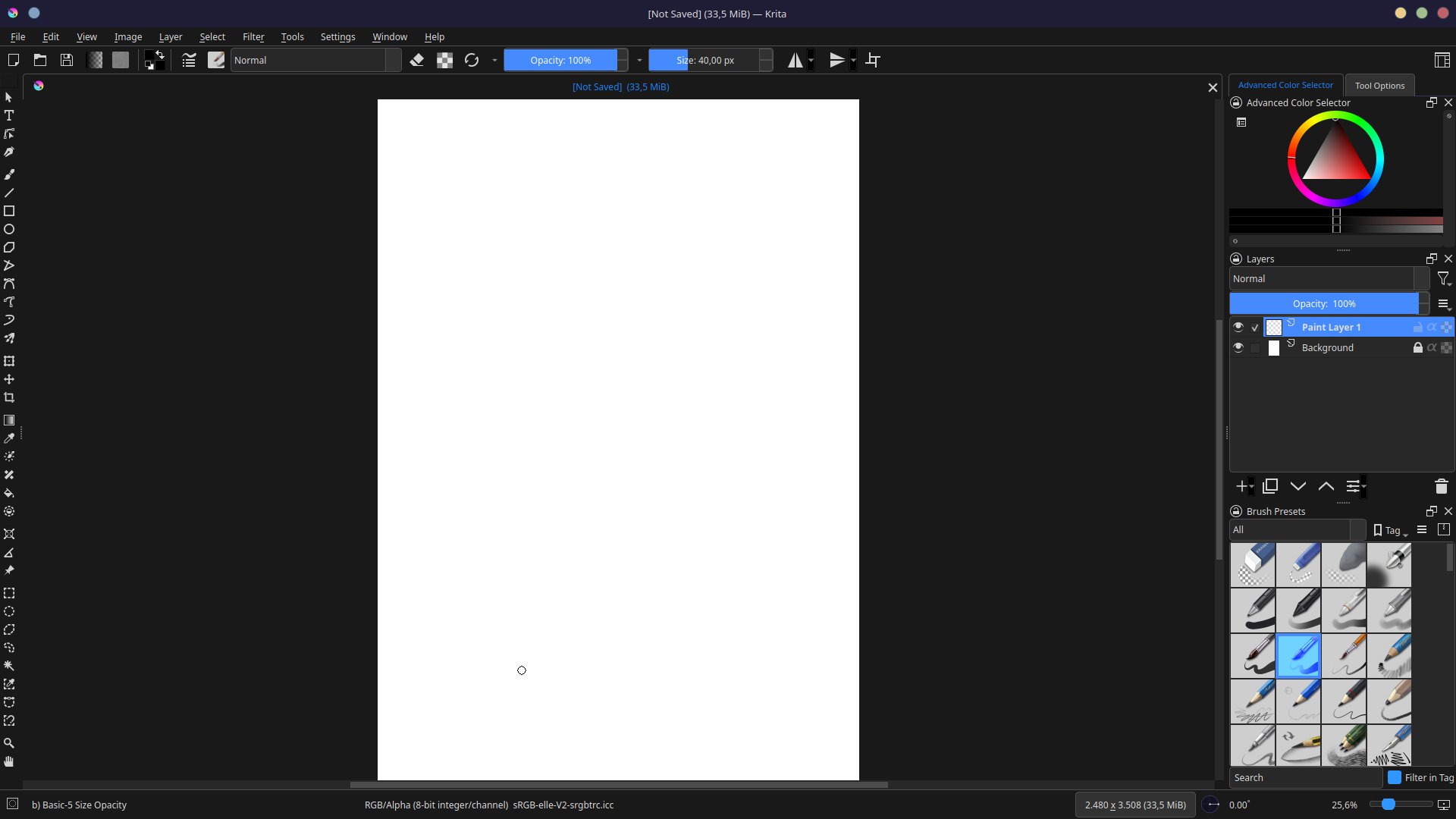Hide the Paint Layer 1 layer
Image resolution: width=1456 pixels, height=819 pixels.
point(1238,327)
